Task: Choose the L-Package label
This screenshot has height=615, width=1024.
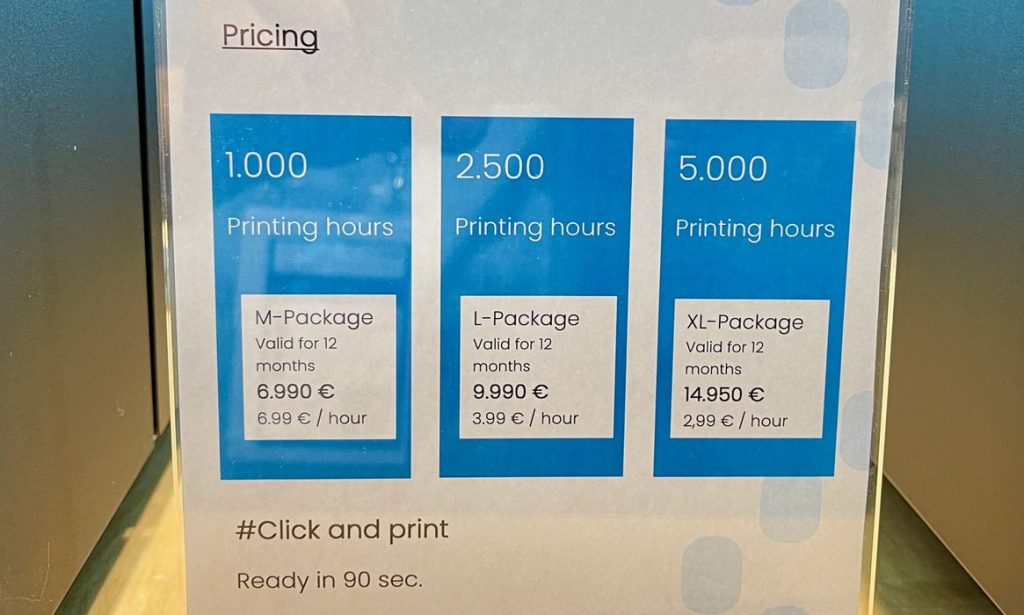Action: pyautogui.click(x=525, y=319)
